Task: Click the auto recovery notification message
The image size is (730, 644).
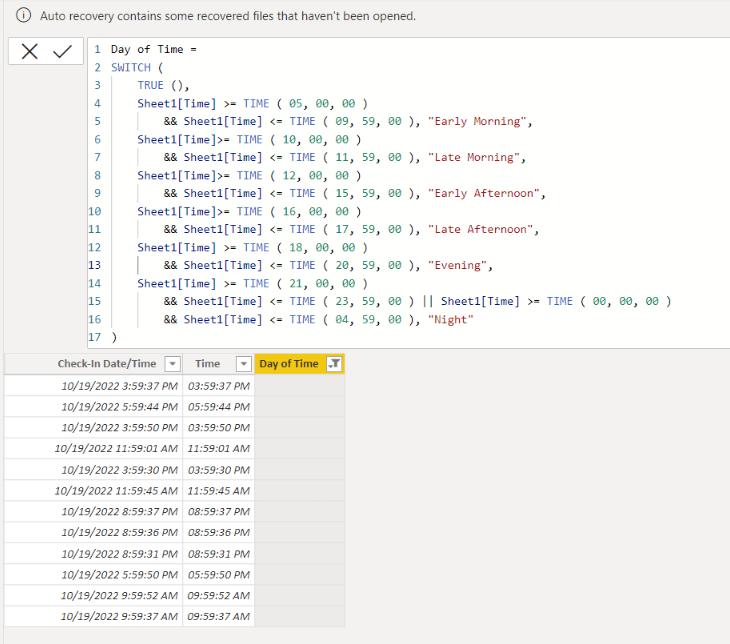Action: [x=228, y=16]
